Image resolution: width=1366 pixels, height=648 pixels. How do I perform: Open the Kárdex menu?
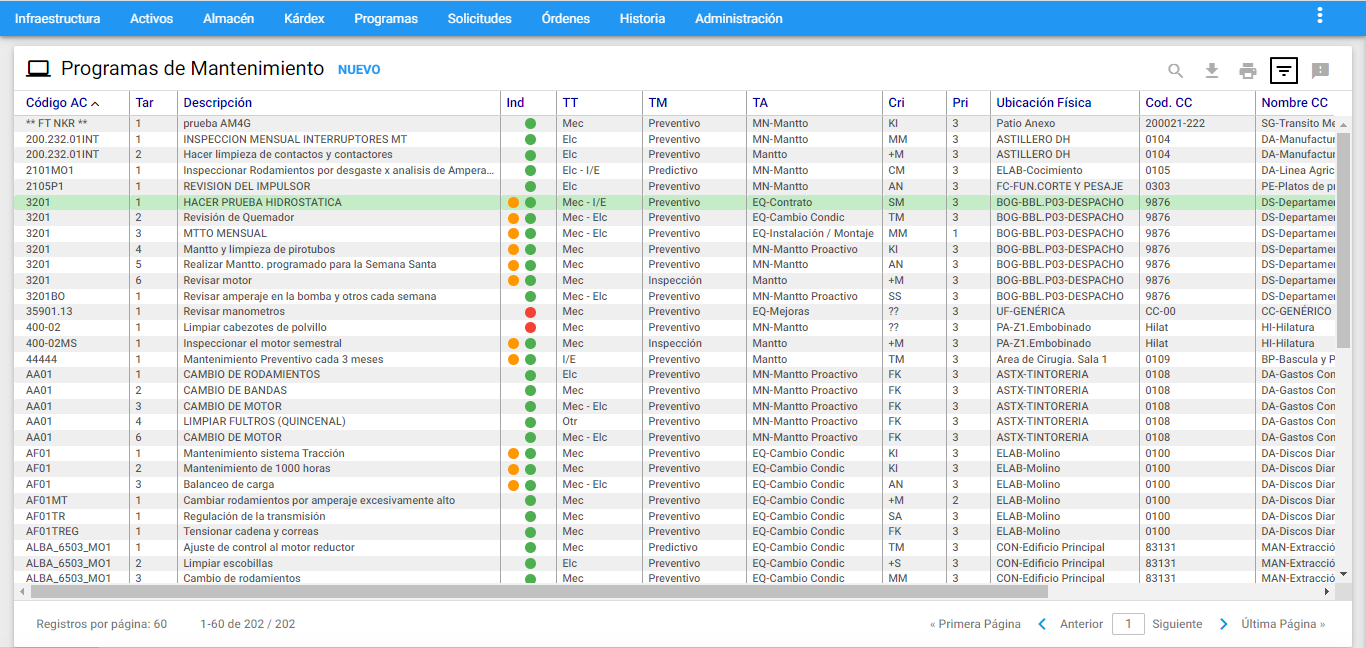coord(304,18)
